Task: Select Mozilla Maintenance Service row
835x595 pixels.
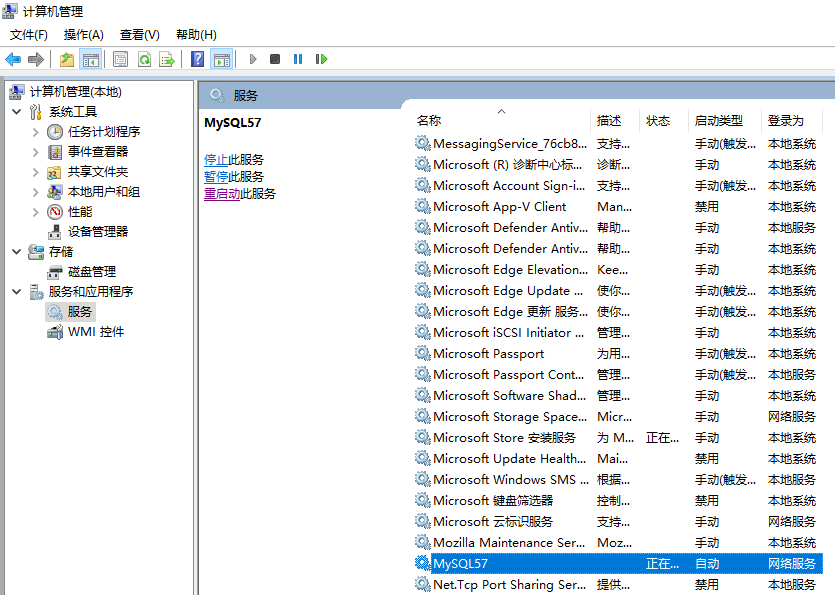Action: [618, 543]
